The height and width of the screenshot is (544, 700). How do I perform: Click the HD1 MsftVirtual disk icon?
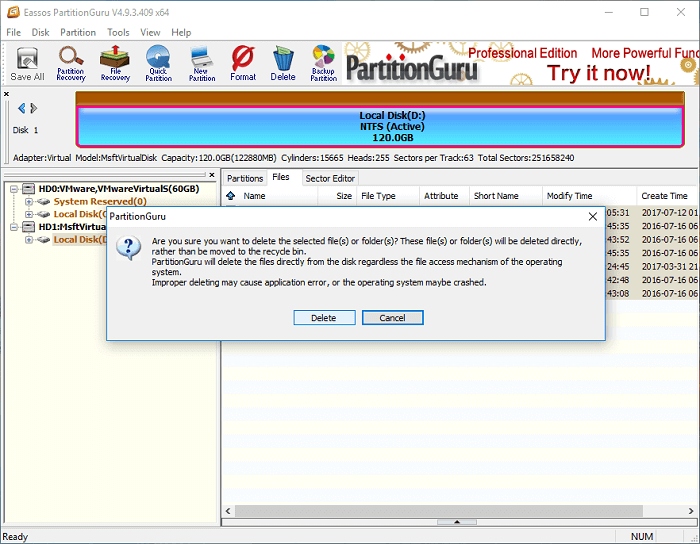tap(29, 227)
